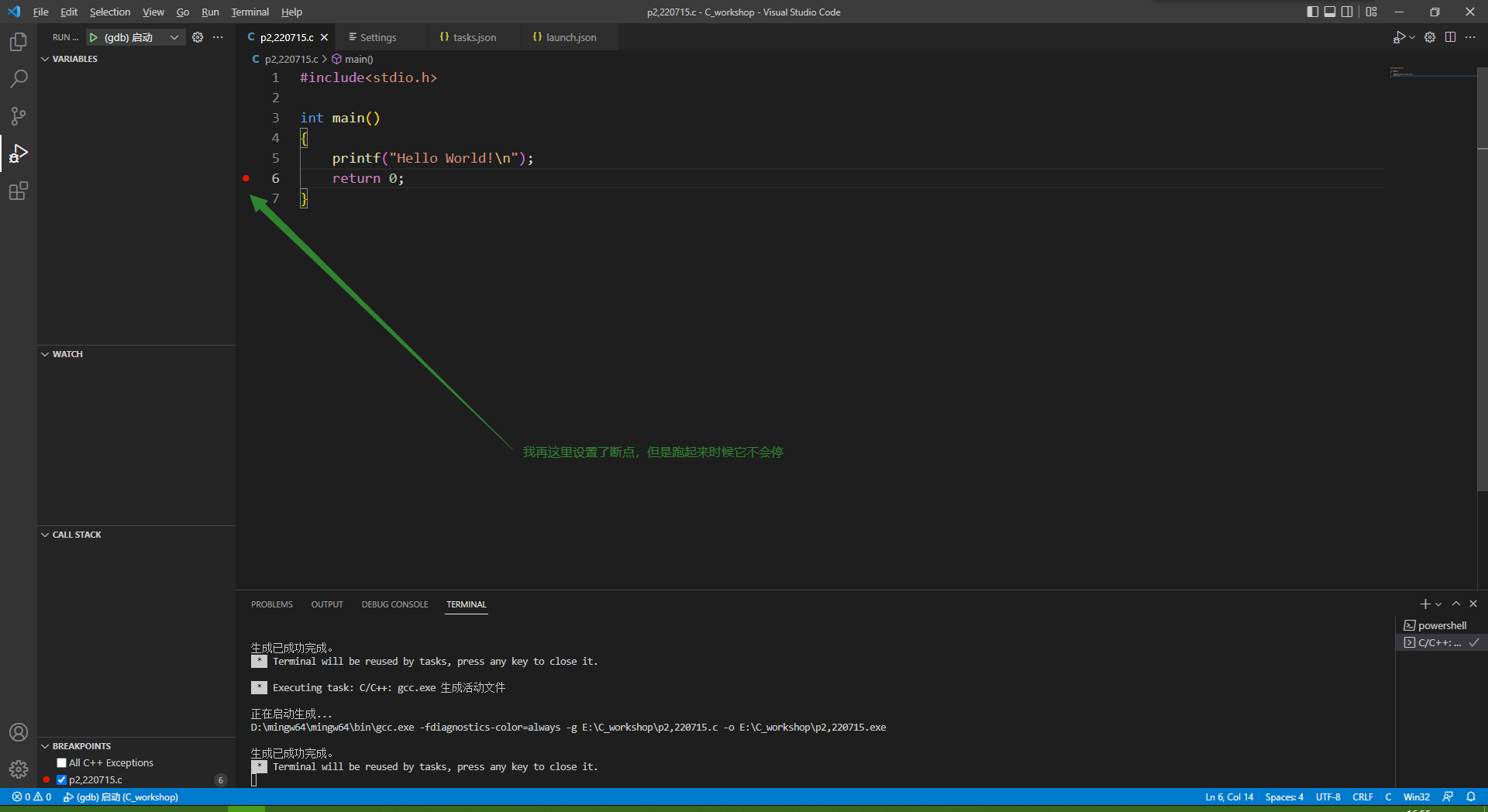1488x812 pixels.
Task: Click the feedback icon in status bar
Action: click(1448, 797)
